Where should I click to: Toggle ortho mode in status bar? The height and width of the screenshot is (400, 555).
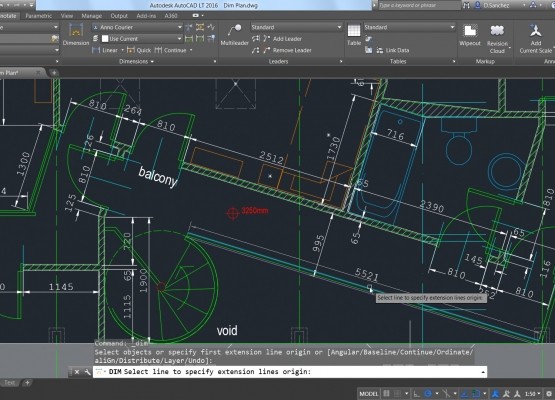[x=417, y=394]
